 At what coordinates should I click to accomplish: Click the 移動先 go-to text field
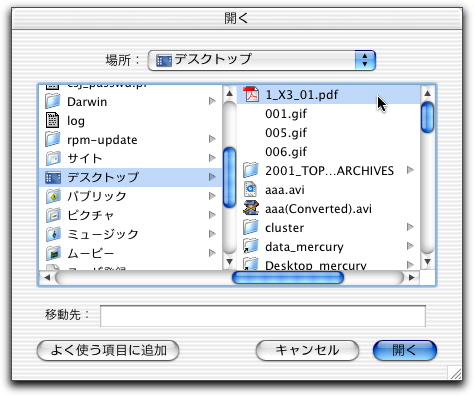263,316
